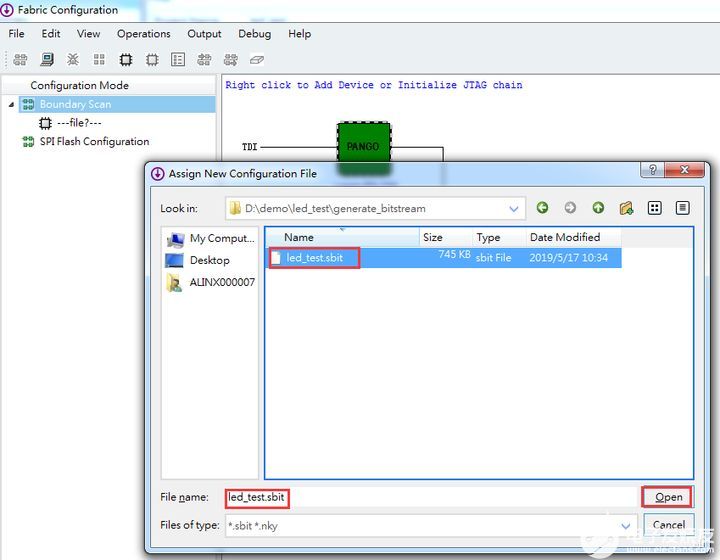This screenshot has height=560, width=720.
Task: Click the eraser toolbar icon
Action: click(257, 60)
